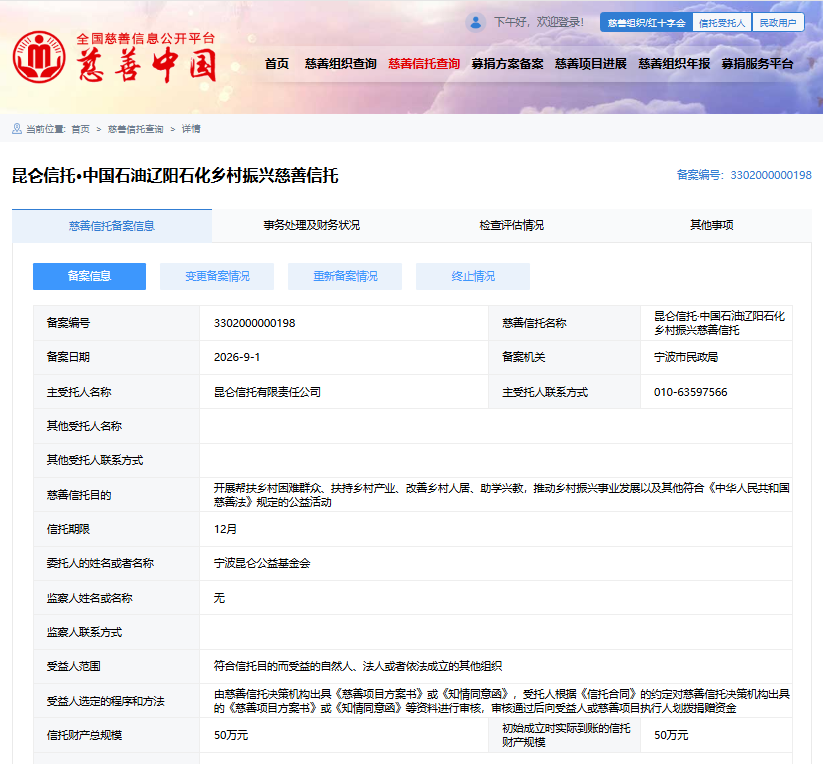Select 慈善组织/红十字会 login button
This screenshot has width=823, height=764.
[x=646, y=23]
